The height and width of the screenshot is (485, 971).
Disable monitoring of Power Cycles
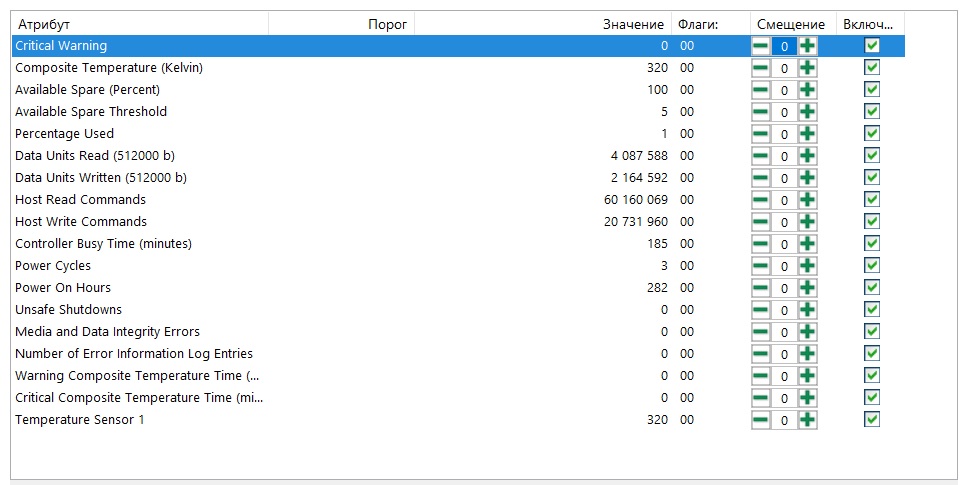click(x=872, y=265)
